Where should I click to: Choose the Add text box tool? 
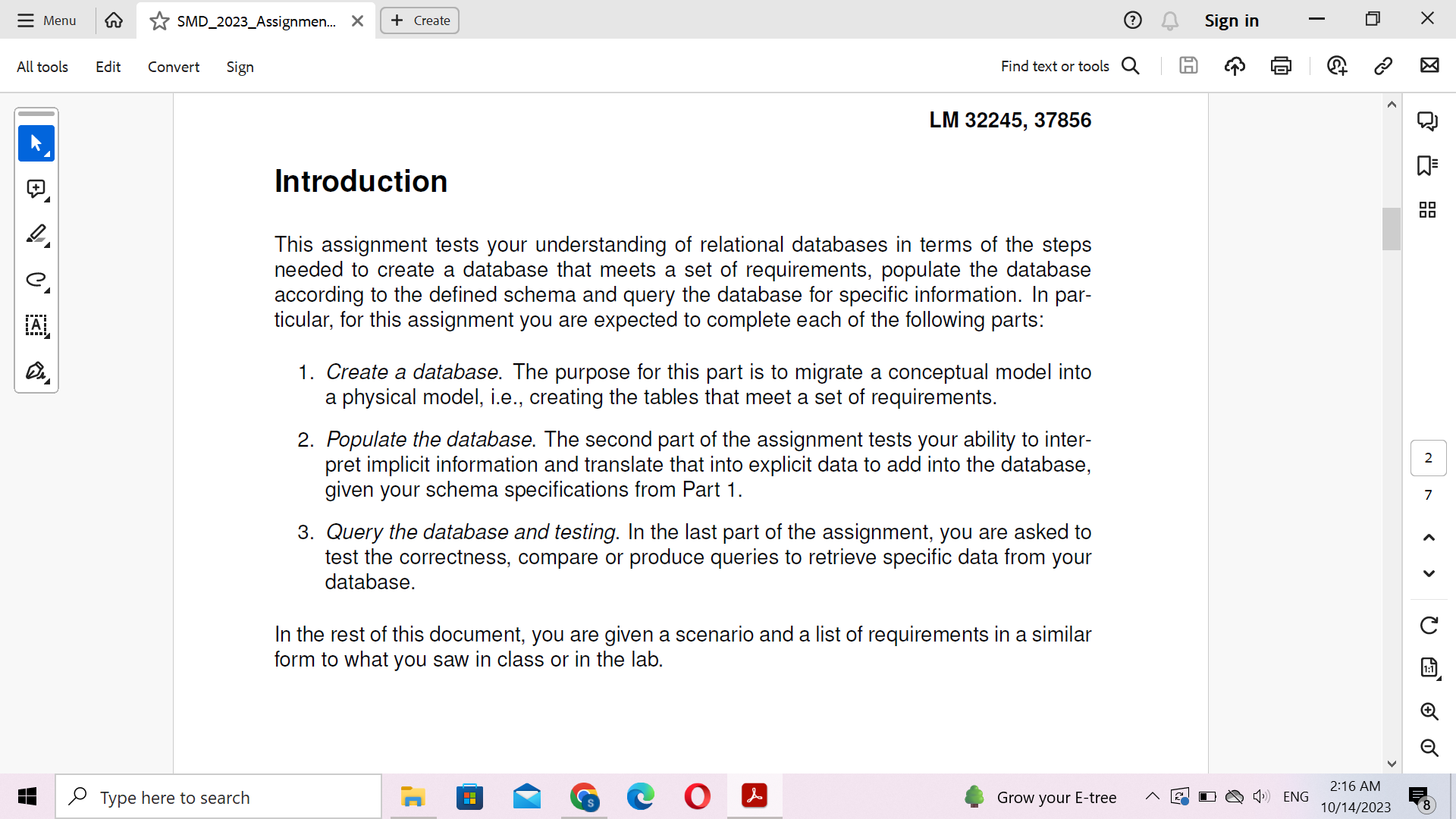coord(36,326)
